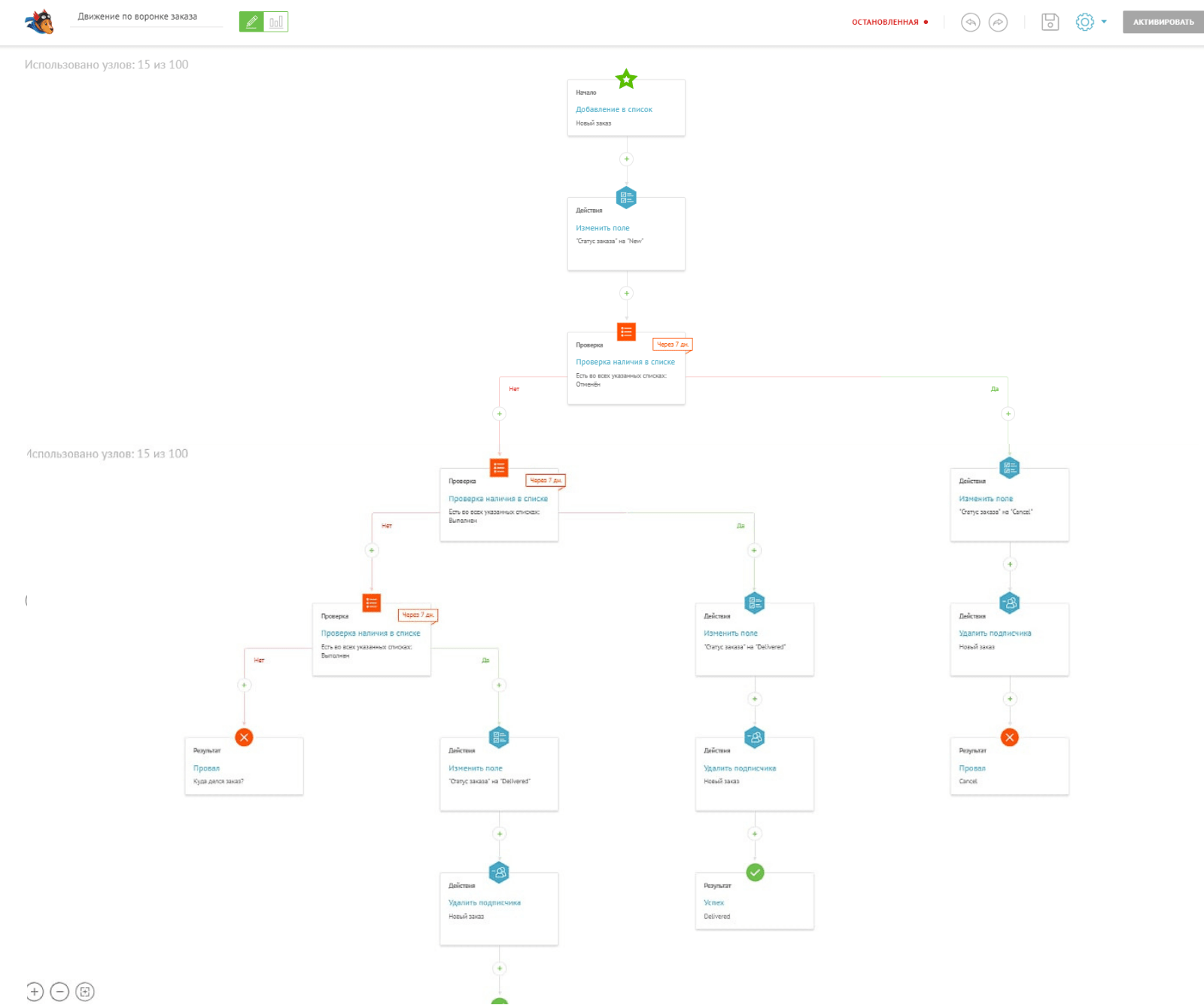Fit the scenario to screen
Image resolution: width=1204 pixels, height=1005 pixels.
(x=85, y=991)
